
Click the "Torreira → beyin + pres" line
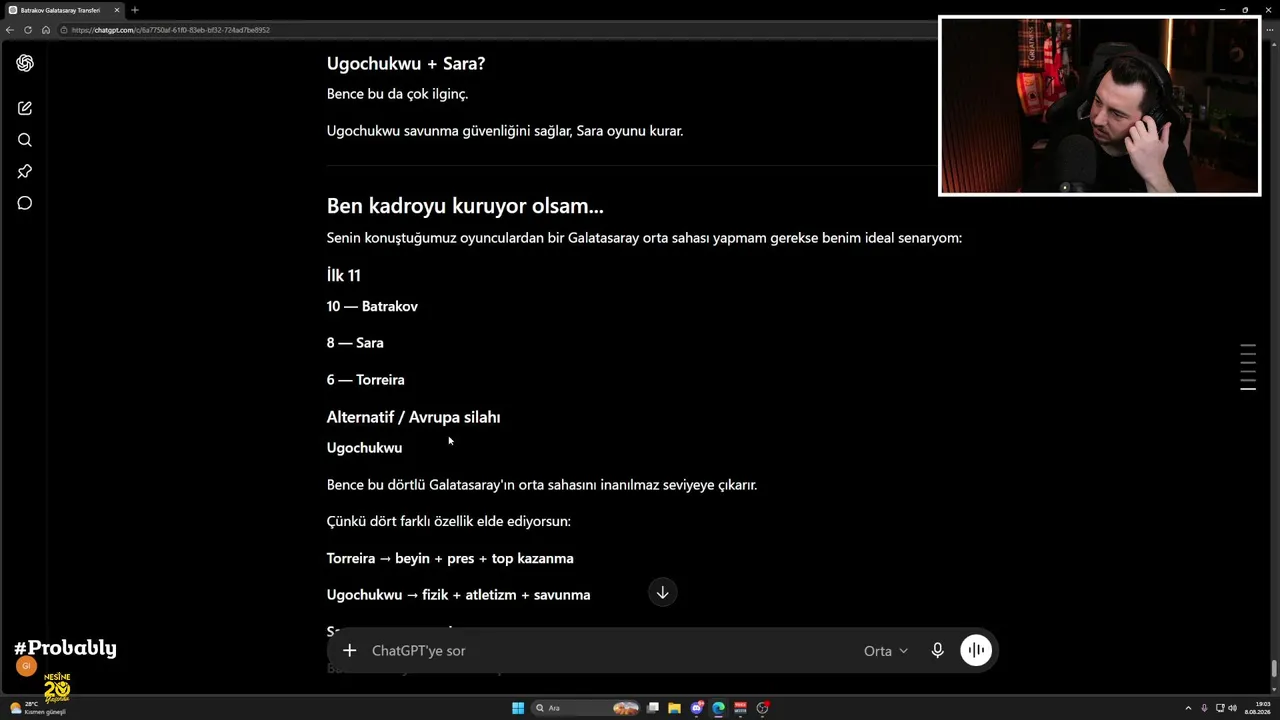tap(450, 558)
